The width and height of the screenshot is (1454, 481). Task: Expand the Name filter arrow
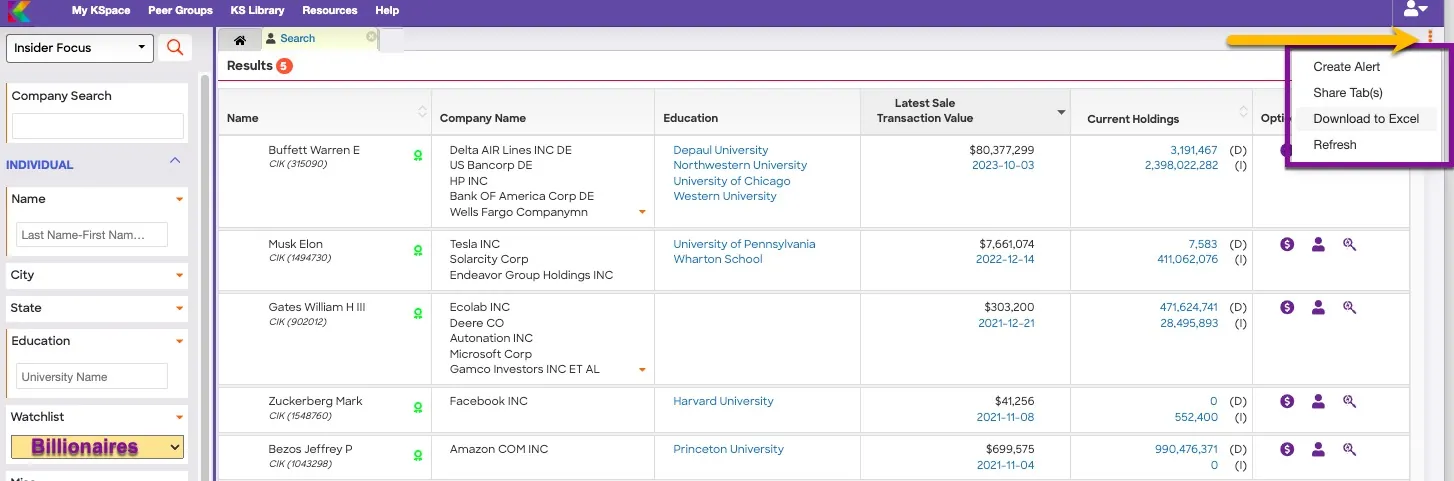(180, 199)
